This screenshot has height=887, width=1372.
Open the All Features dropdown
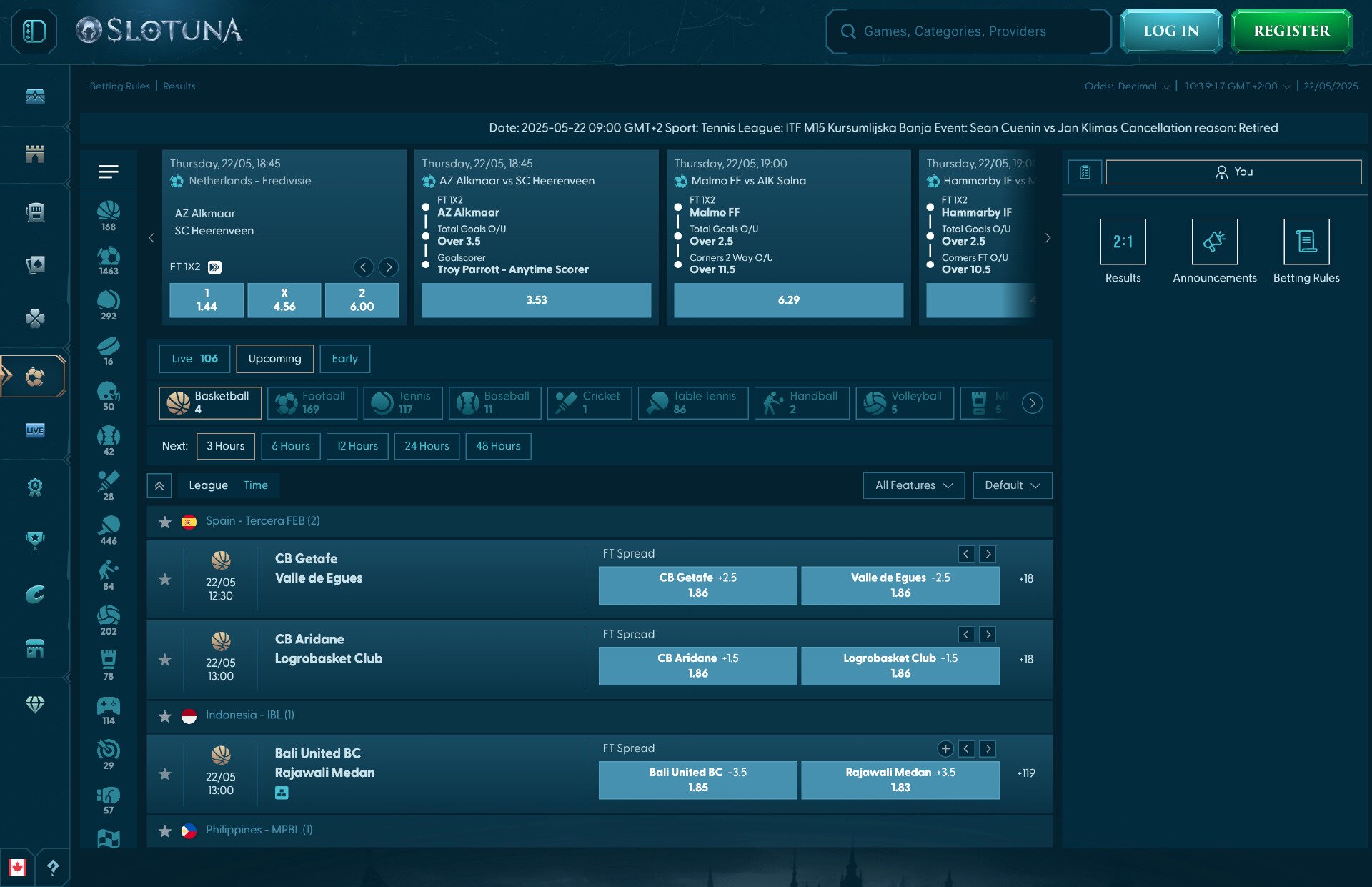(914, 485)
